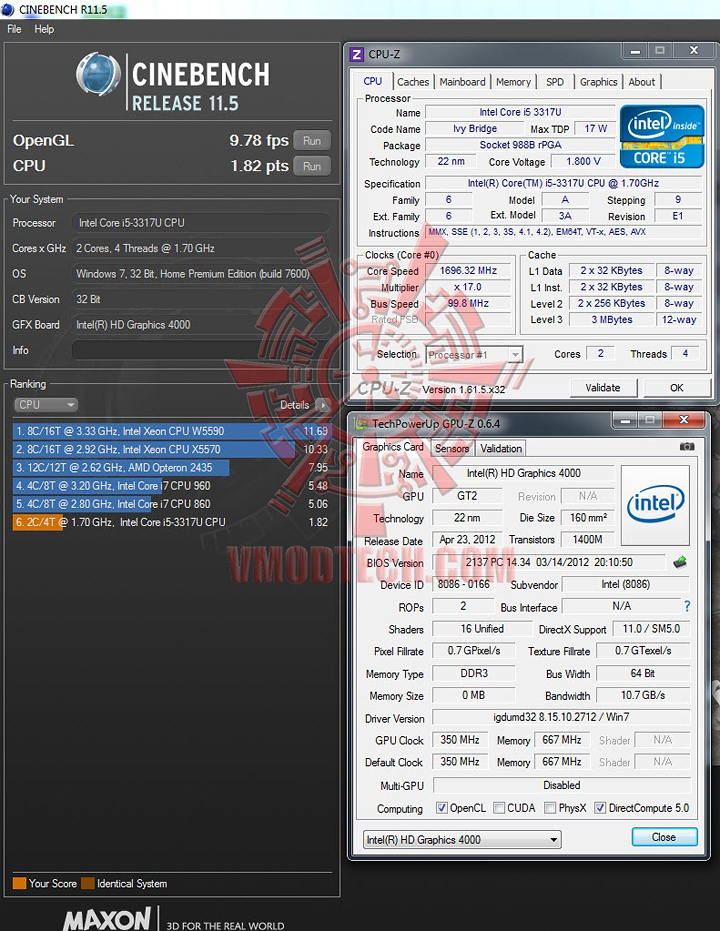
Task: Switch to the Memory tab in CPU-Z
Action: point(513,82)
